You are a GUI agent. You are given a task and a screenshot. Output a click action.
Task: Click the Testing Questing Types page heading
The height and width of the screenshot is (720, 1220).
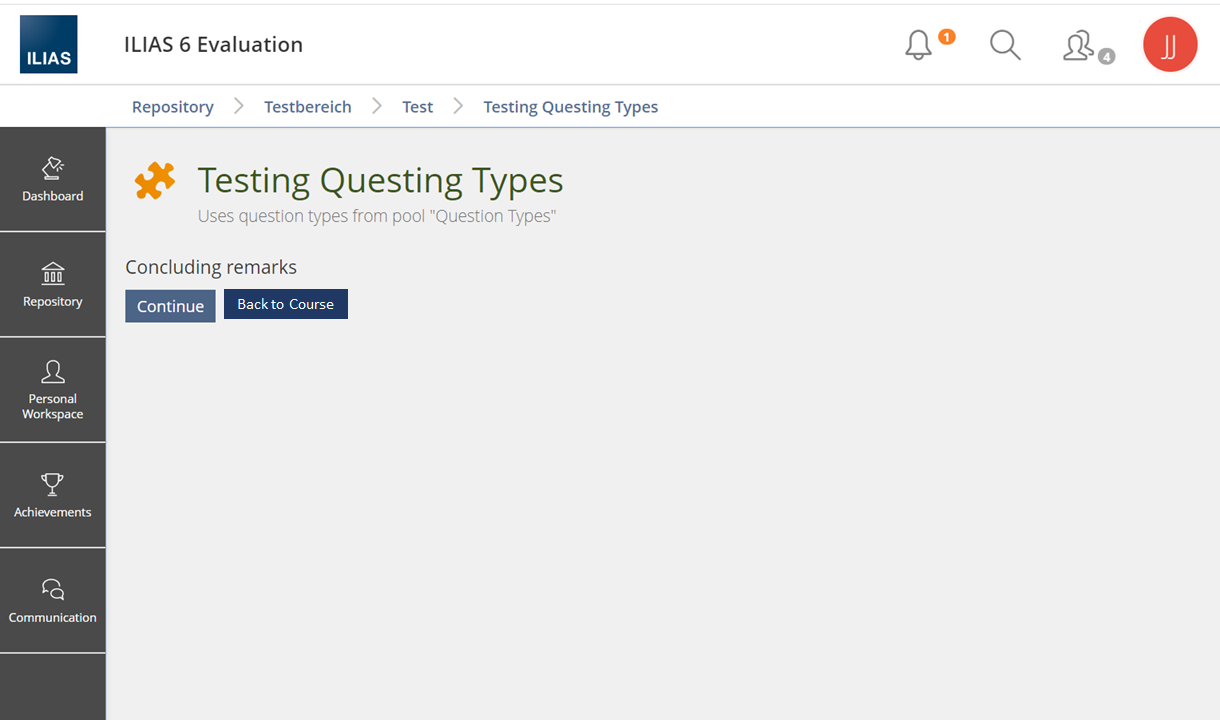(x=380, y=181)
